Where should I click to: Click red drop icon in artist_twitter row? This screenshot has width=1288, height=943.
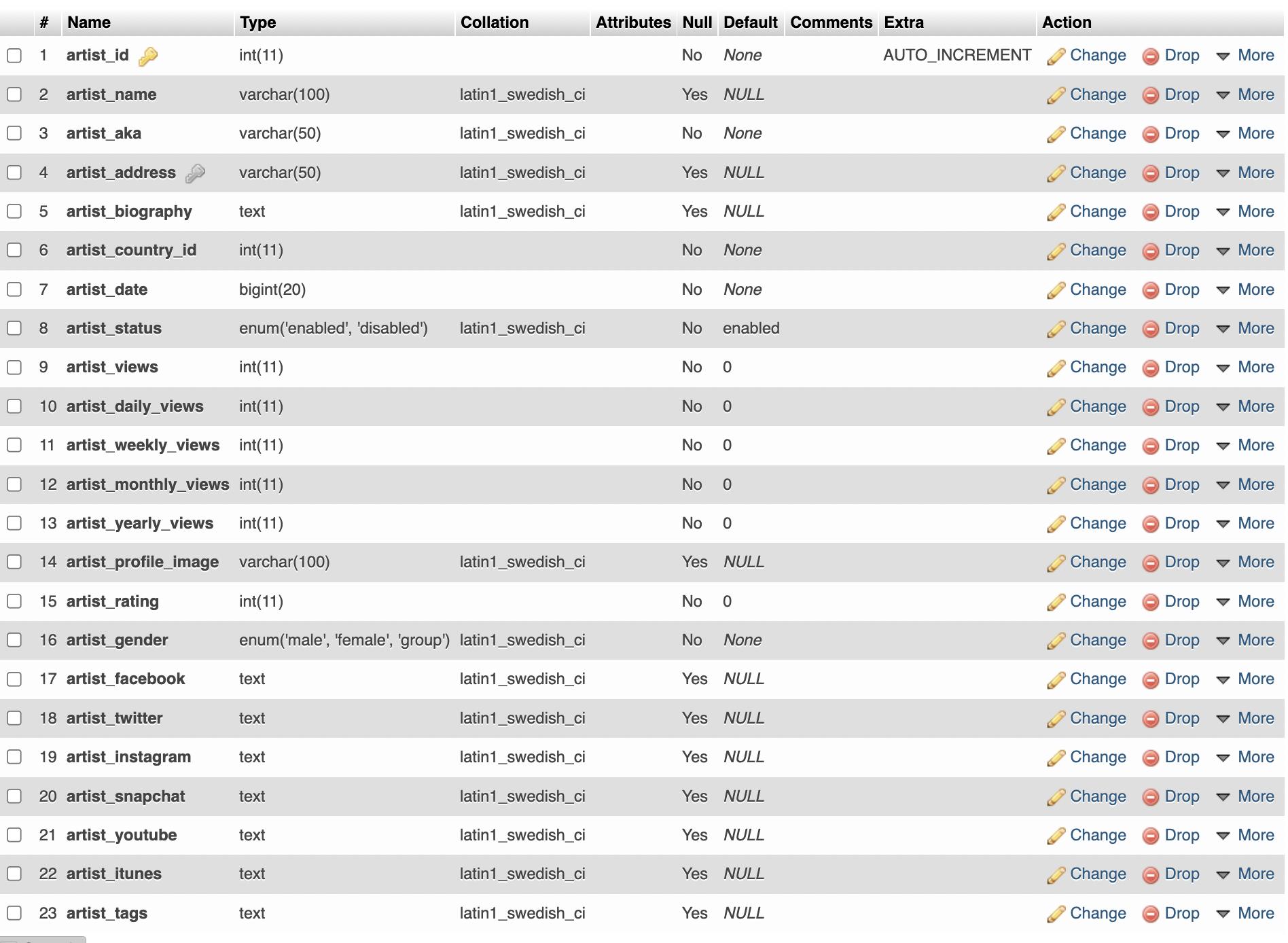point(1150,719)
